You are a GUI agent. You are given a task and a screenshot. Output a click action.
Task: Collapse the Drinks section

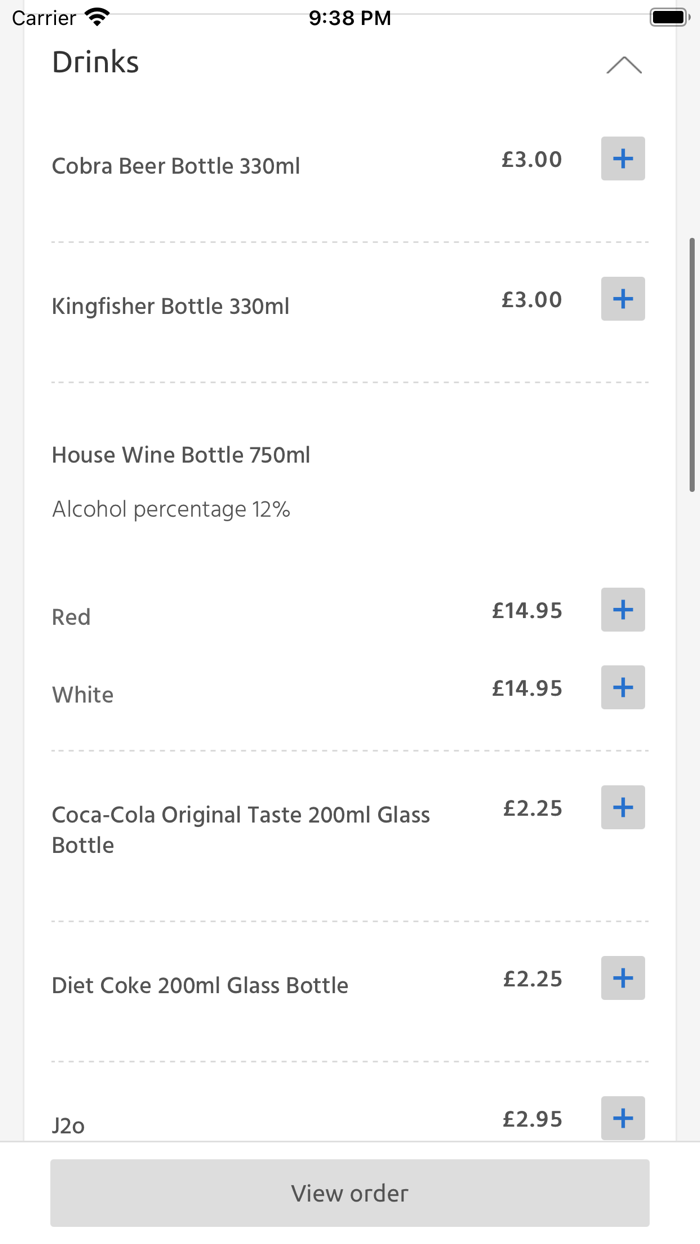point(623,66)
